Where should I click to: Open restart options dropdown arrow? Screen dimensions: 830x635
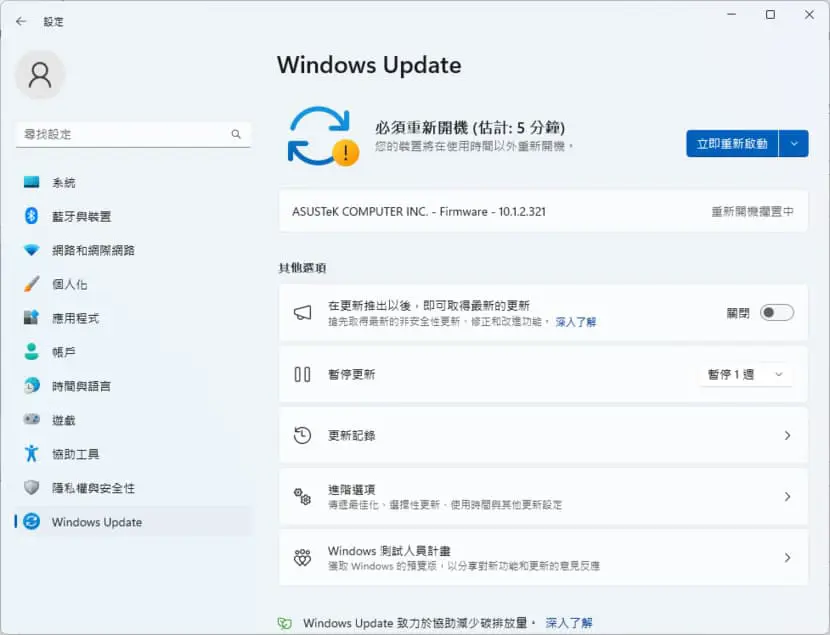click(793, 143)
